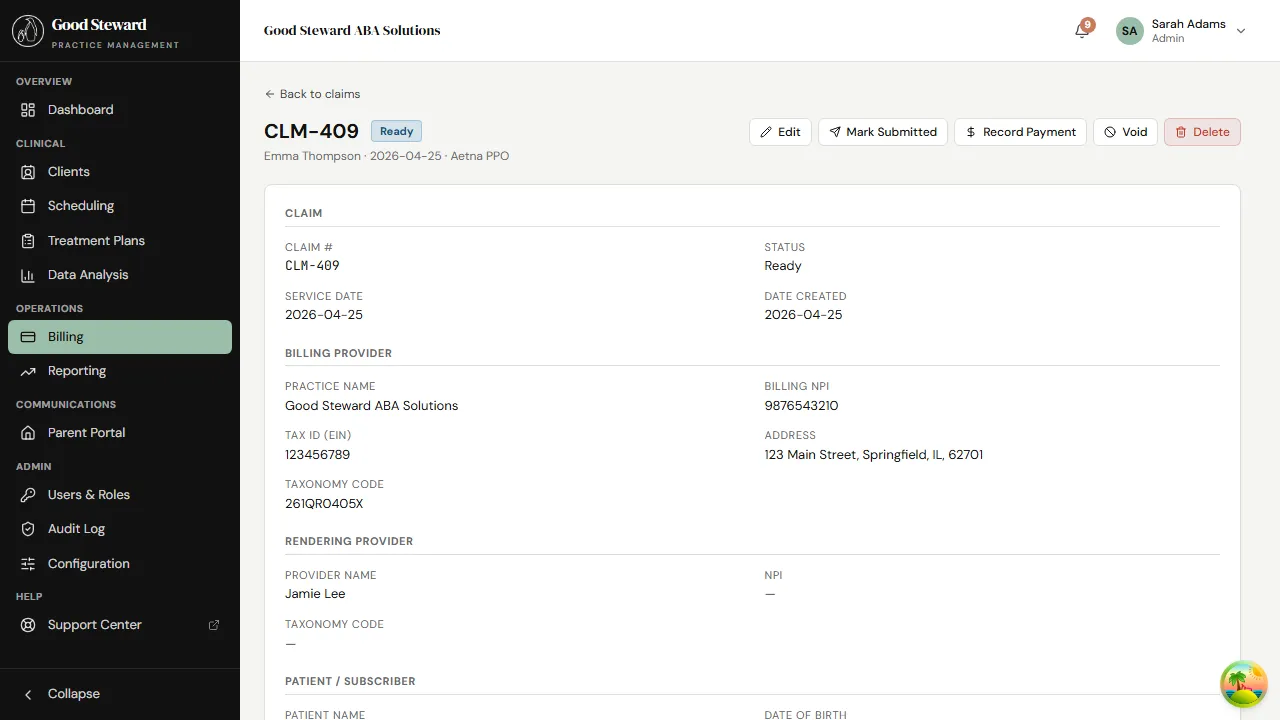The image size is (1280, 720).
Task: Return using the Back to claims link
Action: (312, 94)
